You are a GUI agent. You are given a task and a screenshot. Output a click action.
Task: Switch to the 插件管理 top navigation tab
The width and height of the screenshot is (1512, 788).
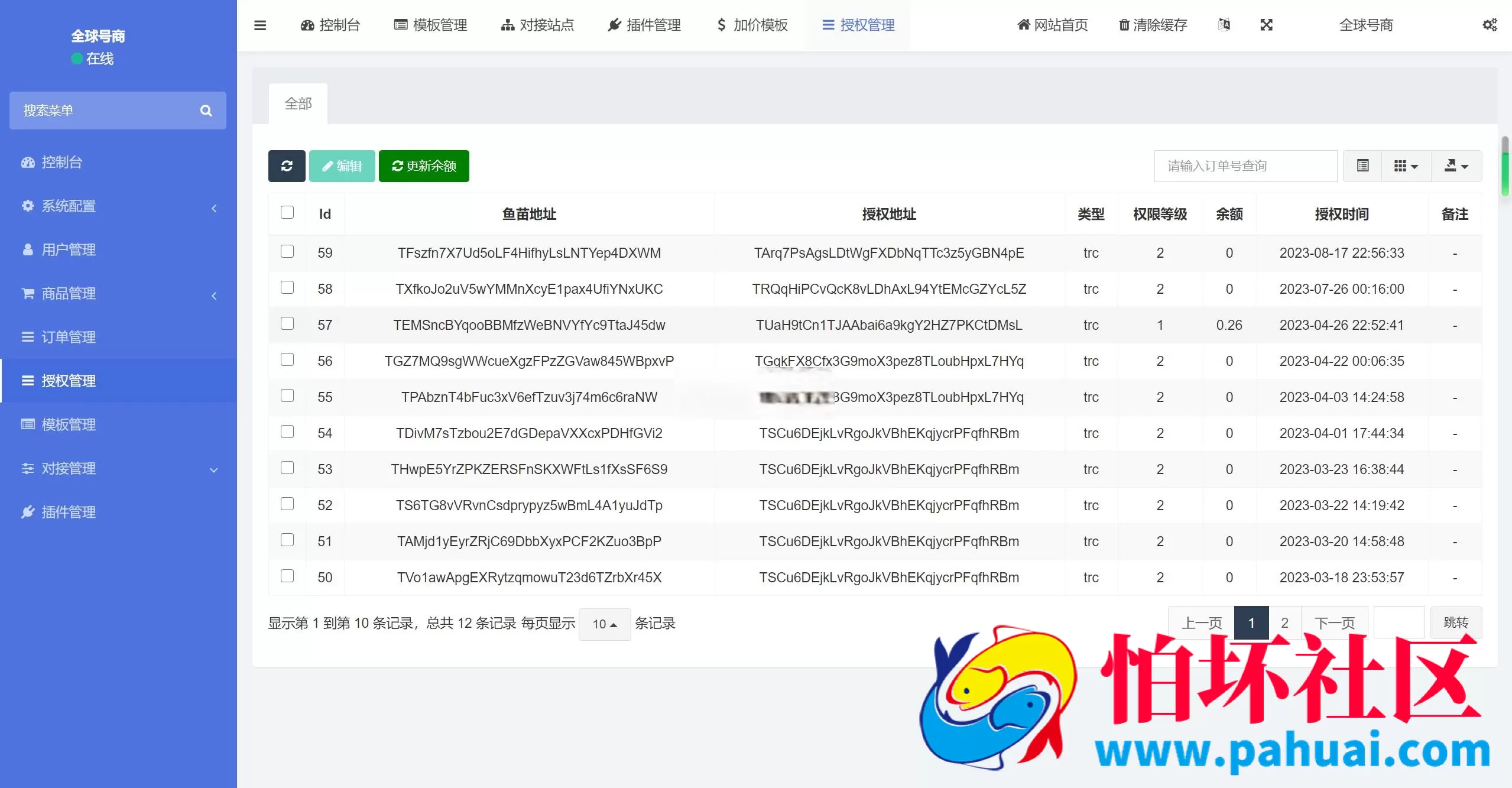[644, 25]
